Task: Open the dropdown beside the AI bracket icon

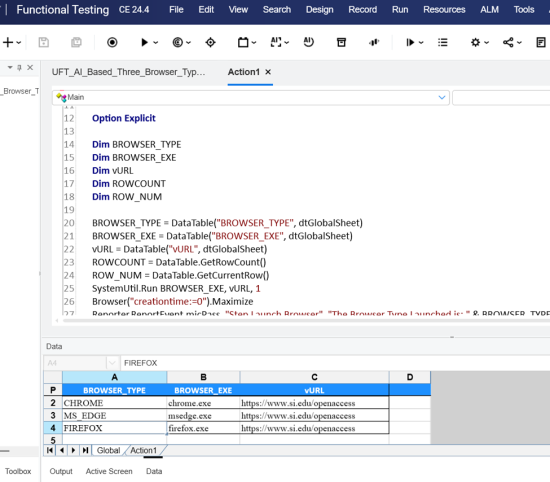Action: tap(287, 43)
